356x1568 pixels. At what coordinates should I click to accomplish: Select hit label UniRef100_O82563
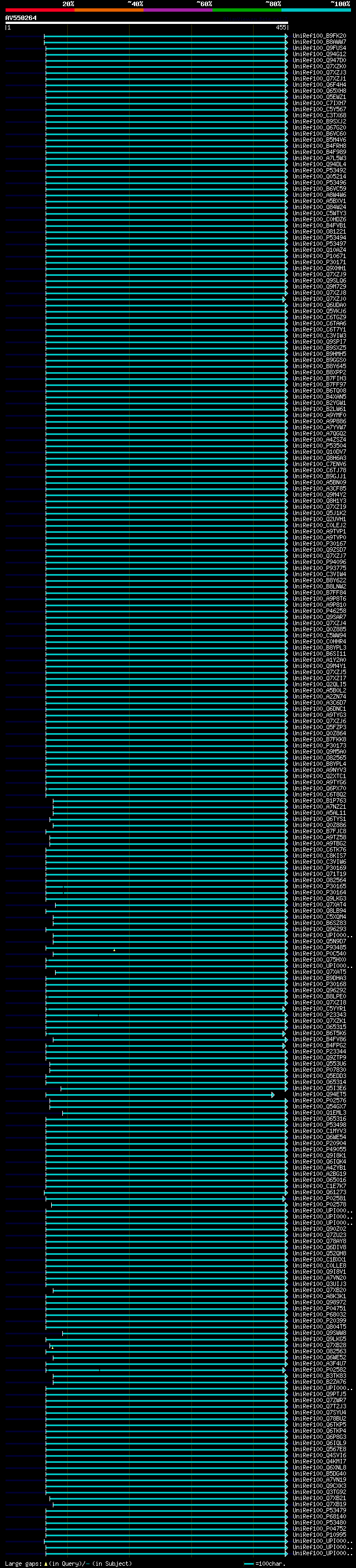(x=319, y=1351)
